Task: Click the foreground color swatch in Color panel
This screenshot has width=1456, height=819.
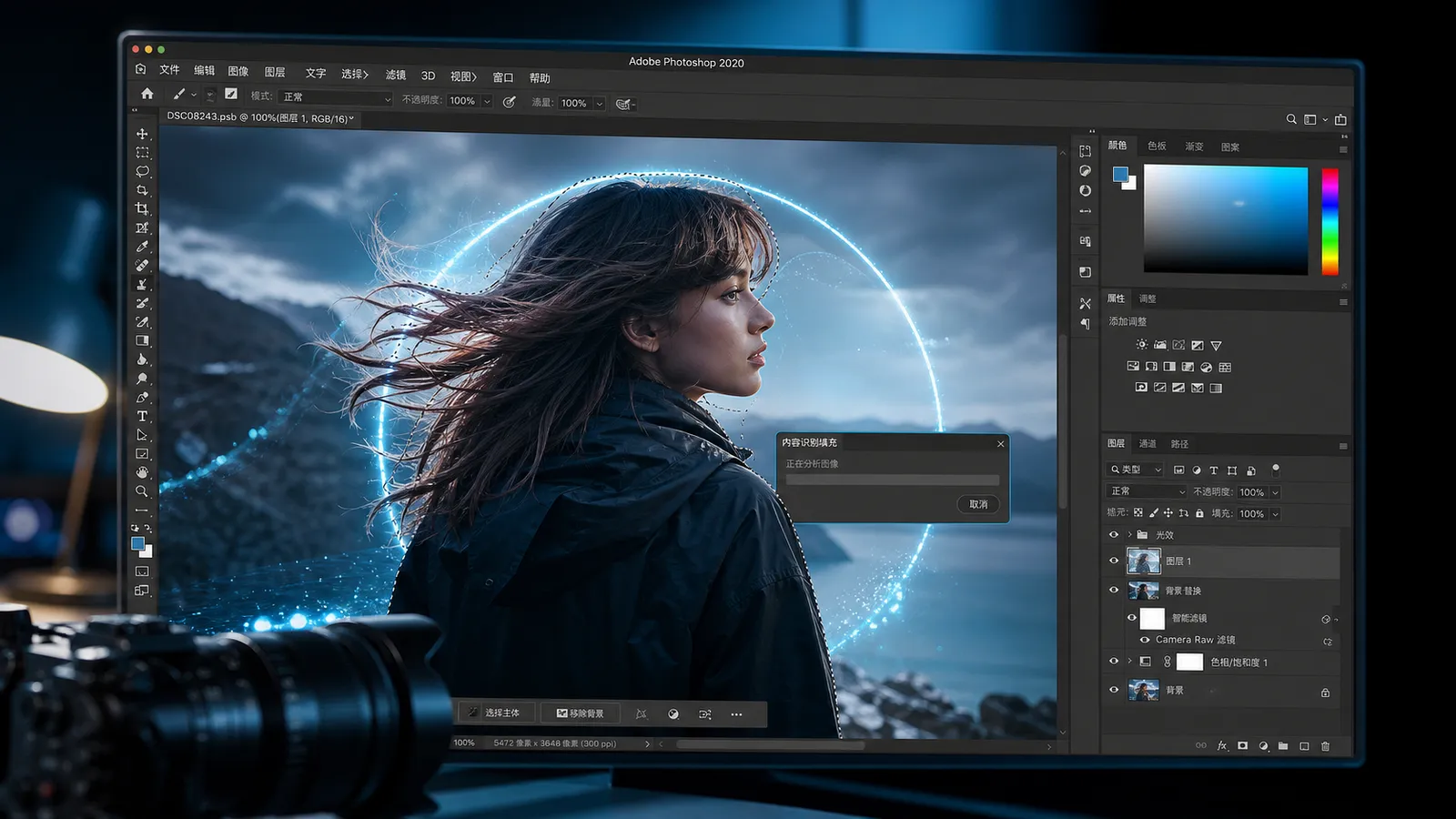Action: pos(1120,174)
